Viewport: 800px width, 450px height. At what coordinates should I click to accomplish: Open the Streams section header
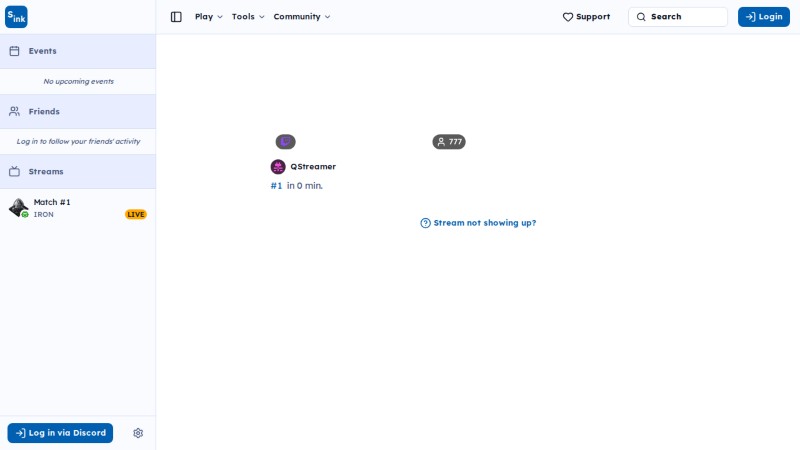click(78, 171)
